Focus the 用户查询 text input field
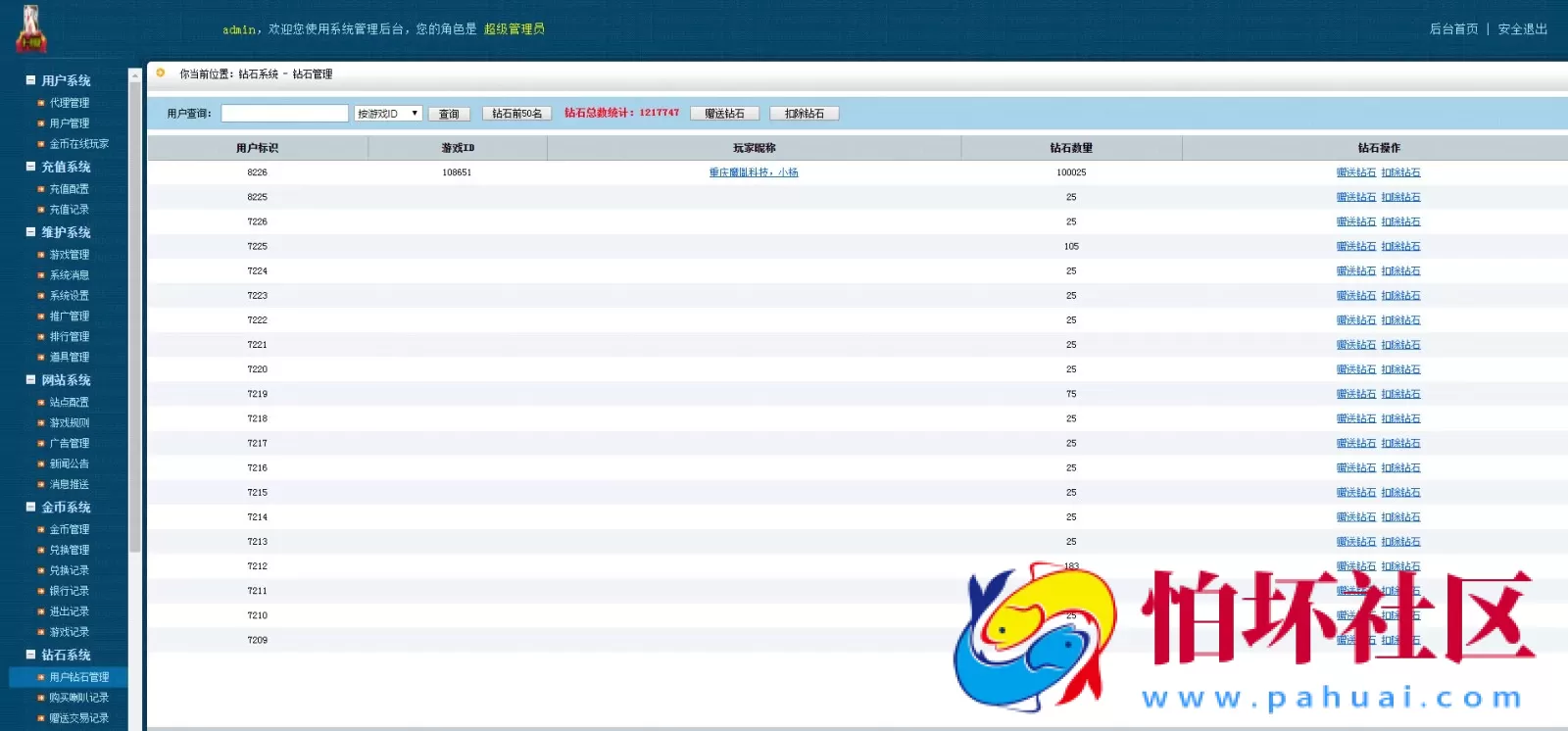 pyautogui.click(x=284, y=114)
